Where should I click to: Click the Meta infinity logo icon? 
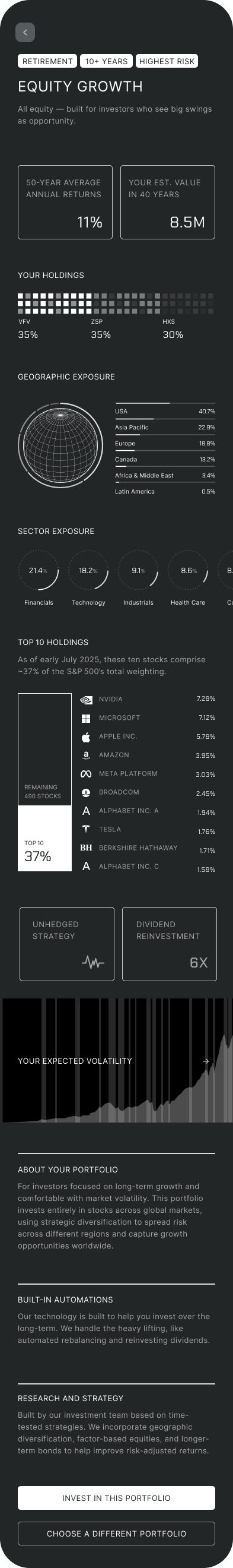pos(87,774)
